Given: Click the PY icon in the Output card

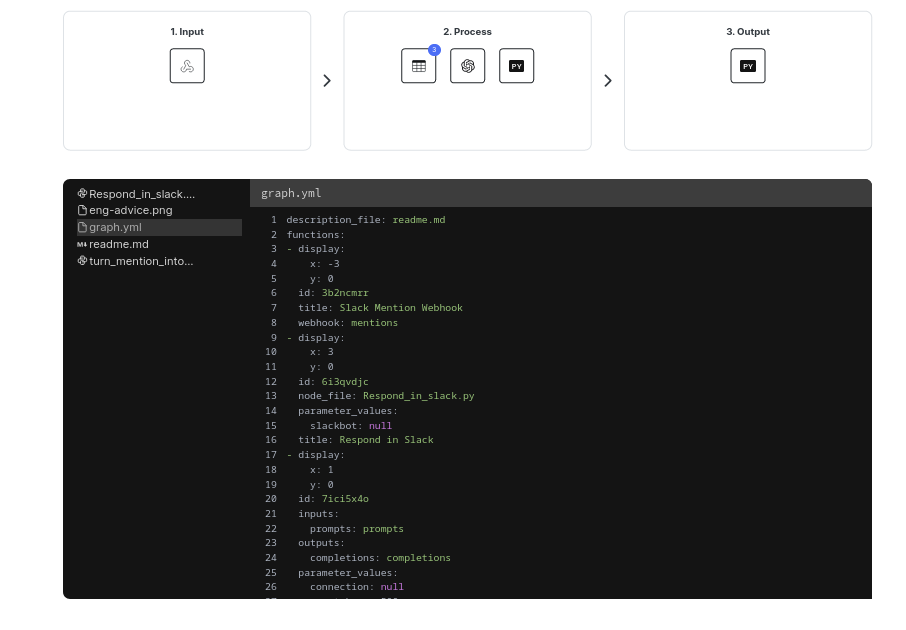Looking at the screenshot, I should pyautogui.click(x=748, y=66).
